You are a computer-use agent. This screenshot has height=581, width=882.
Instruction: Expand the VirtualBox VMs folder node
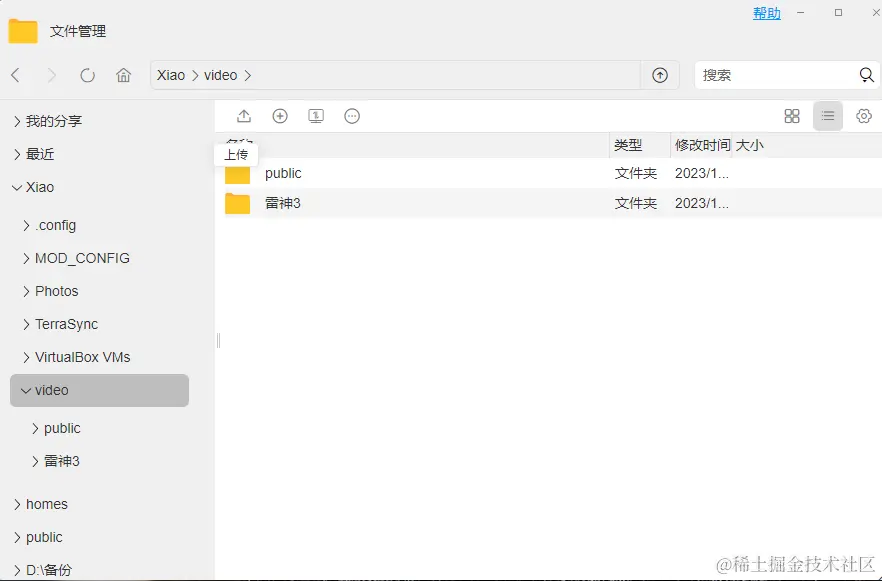pos(26,358)
